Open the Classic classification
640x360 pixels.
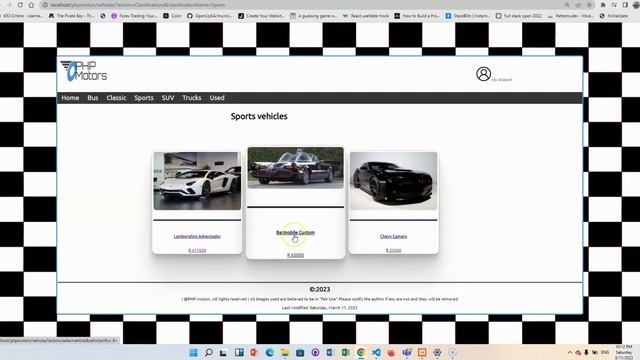[x=116, y=98]
